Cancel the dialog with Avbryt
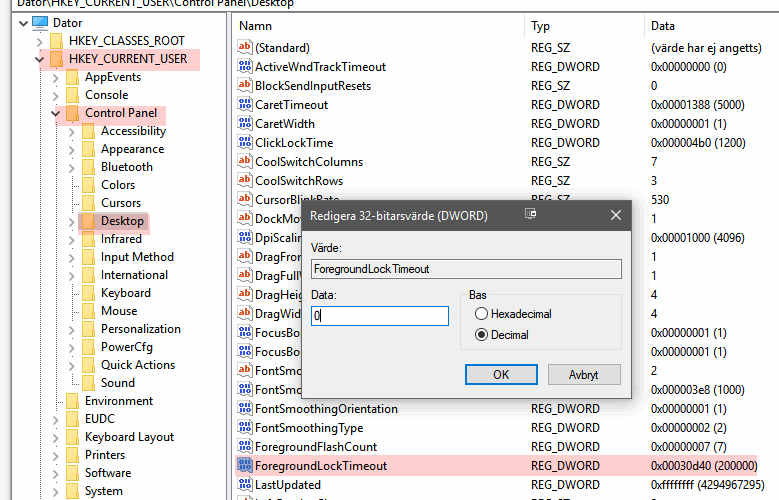This screenshot has height=500, width=779. pos(585,374)
